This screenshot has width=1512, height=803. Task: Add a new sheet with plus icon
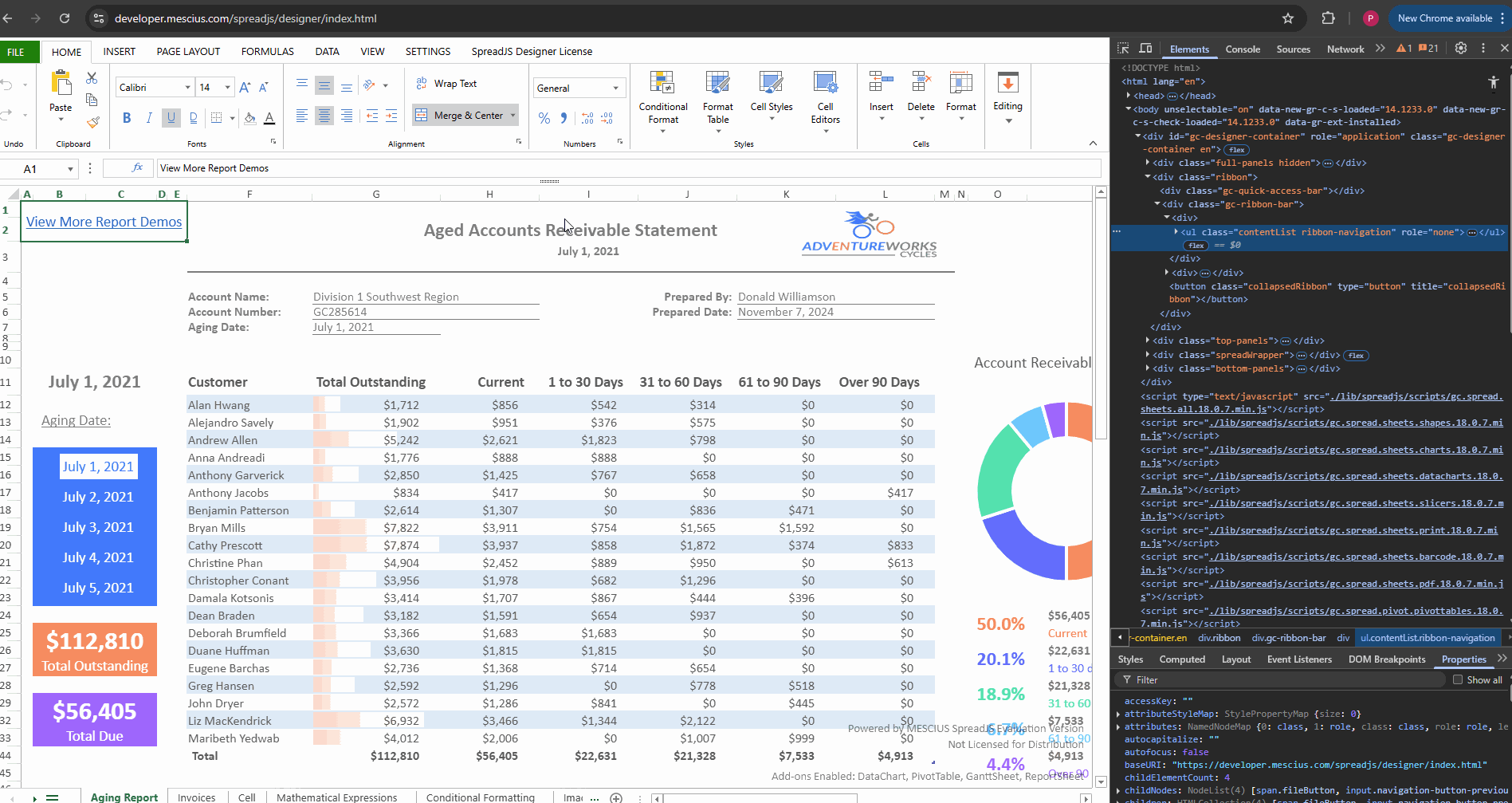[x=616, y=797]
